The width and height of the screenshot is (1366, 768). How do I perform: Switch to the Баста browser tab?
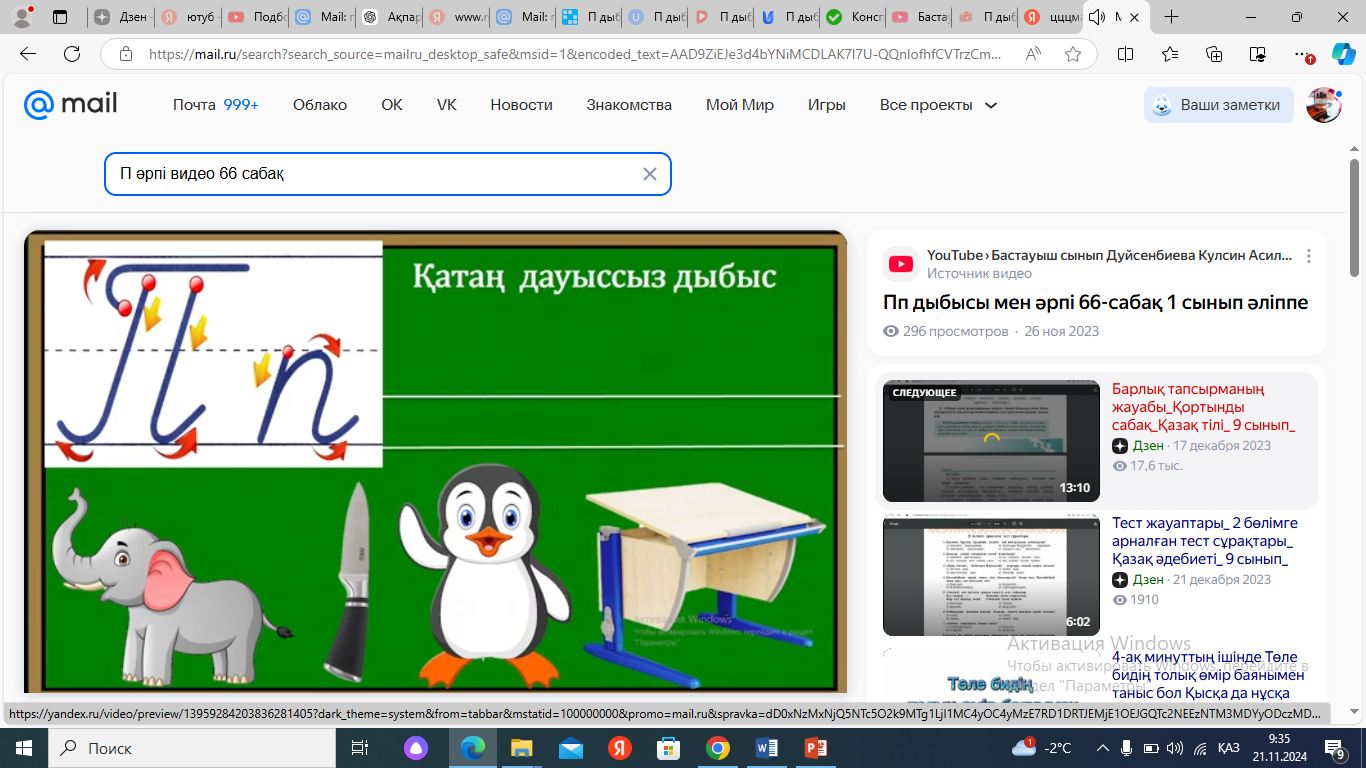(x=918, y=17)
